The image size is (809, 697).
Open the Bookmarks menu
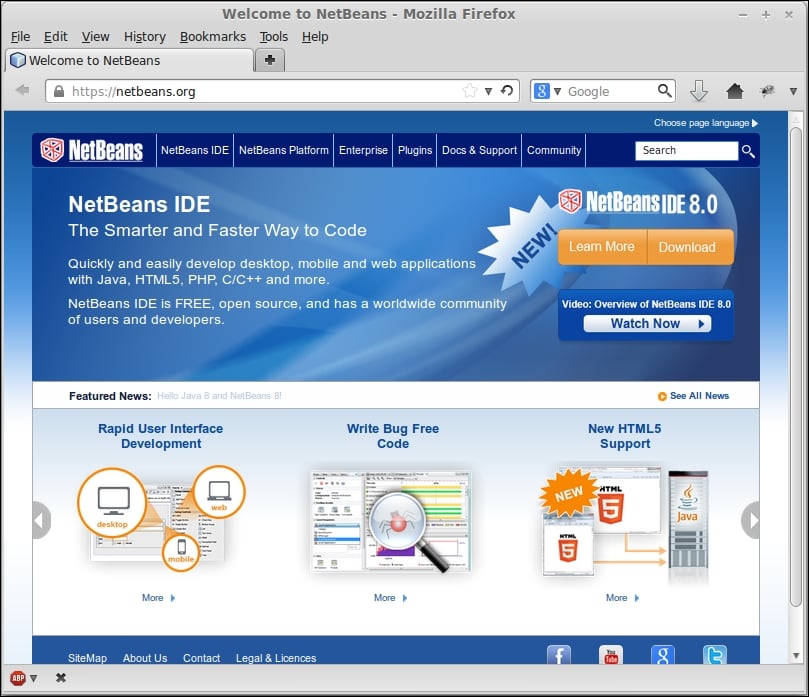pyautogui.click(x=212, y=36)
